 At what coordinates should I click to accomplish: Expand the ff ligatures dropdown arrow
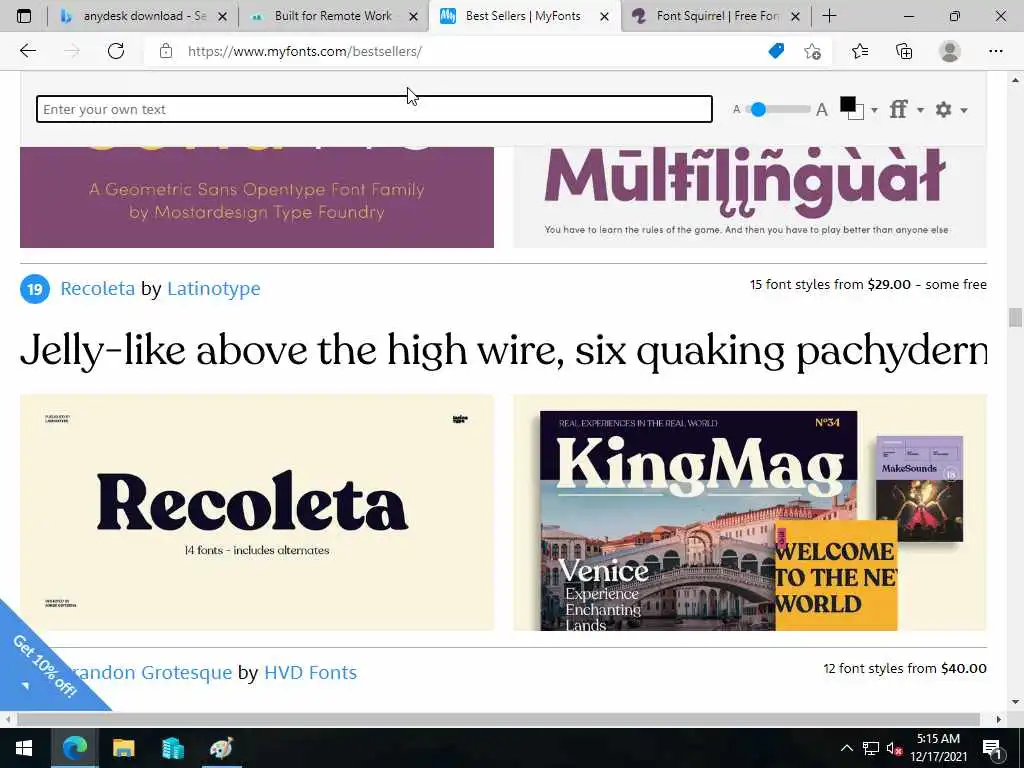(920, 110)
